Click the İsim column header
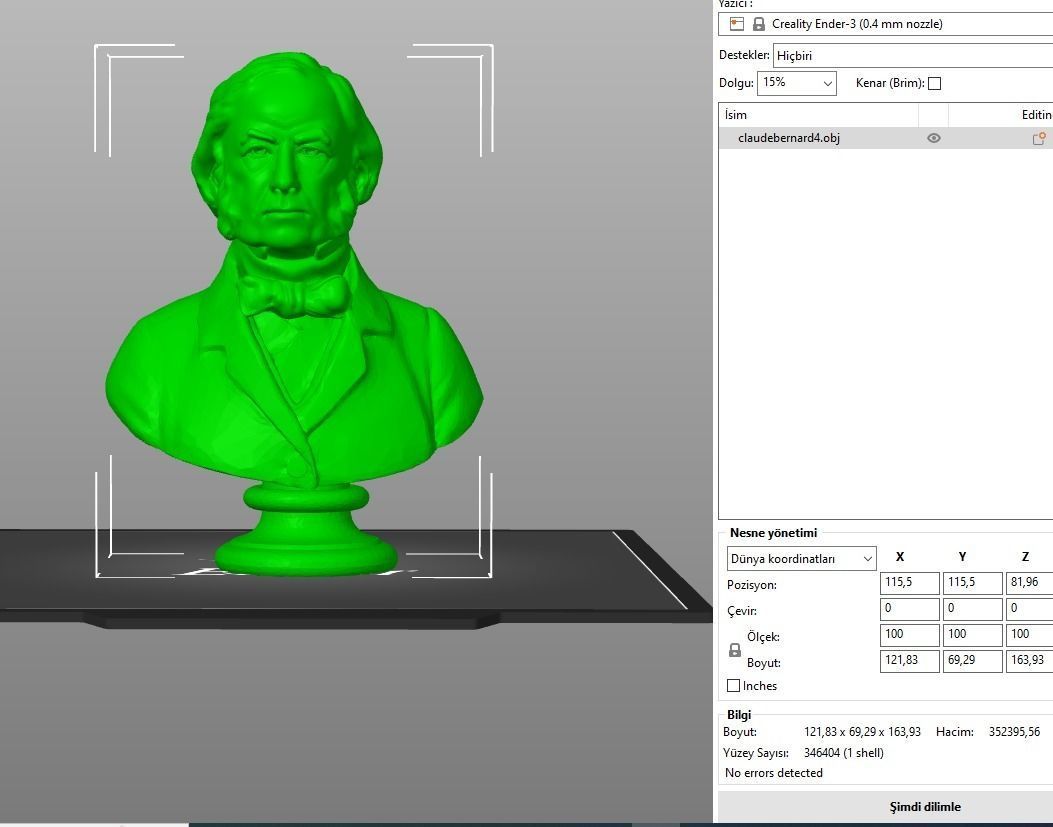The width and height of the screenshot is (1053, 827). click(x=818, y=115)
